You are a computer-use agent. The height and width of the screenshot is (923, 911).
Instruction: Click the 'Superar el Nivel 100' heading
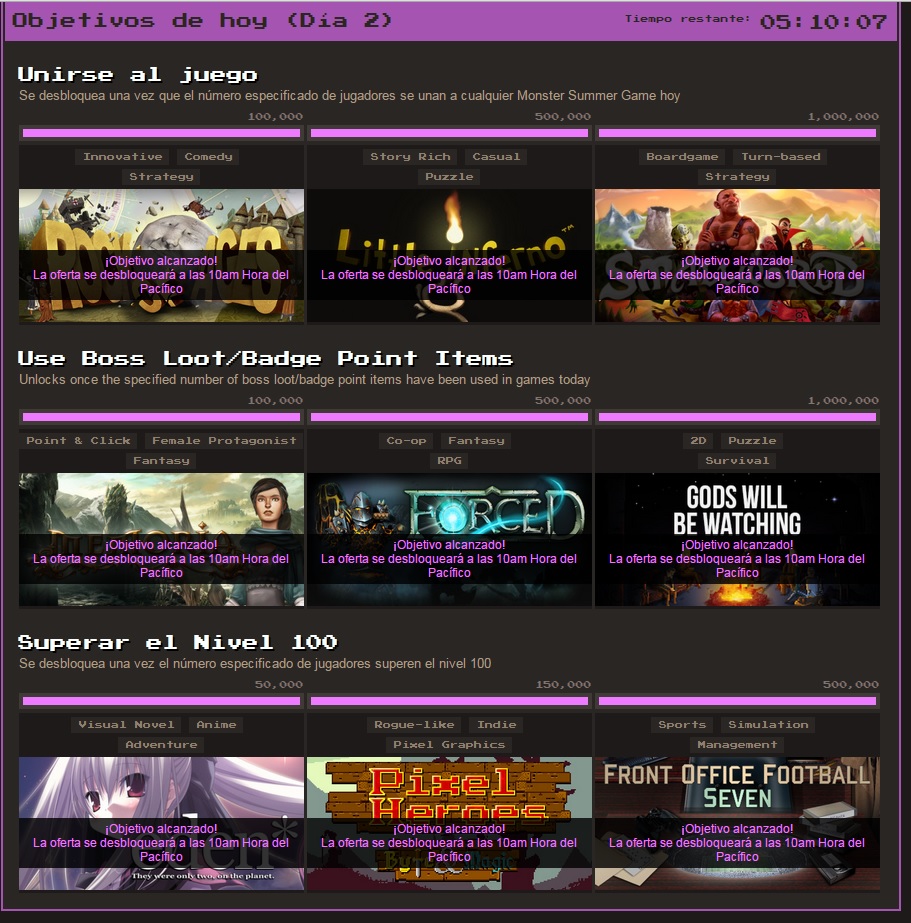[178, 642]
